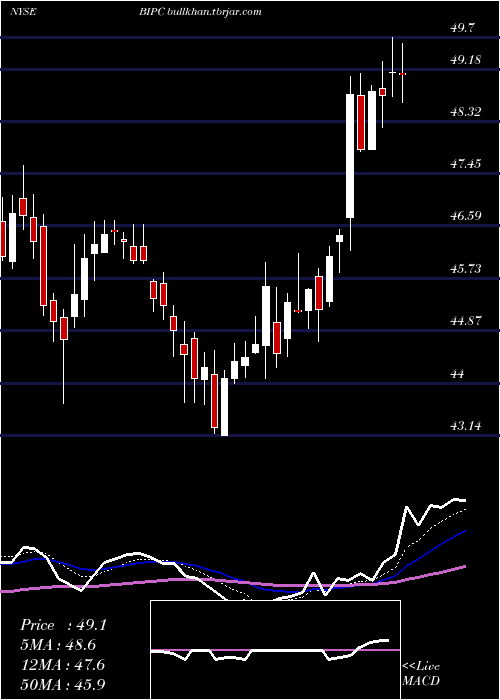This screenshot has height=700, width=500.
Task: Click the <<Live MACD label
Action: pos(421,674)
